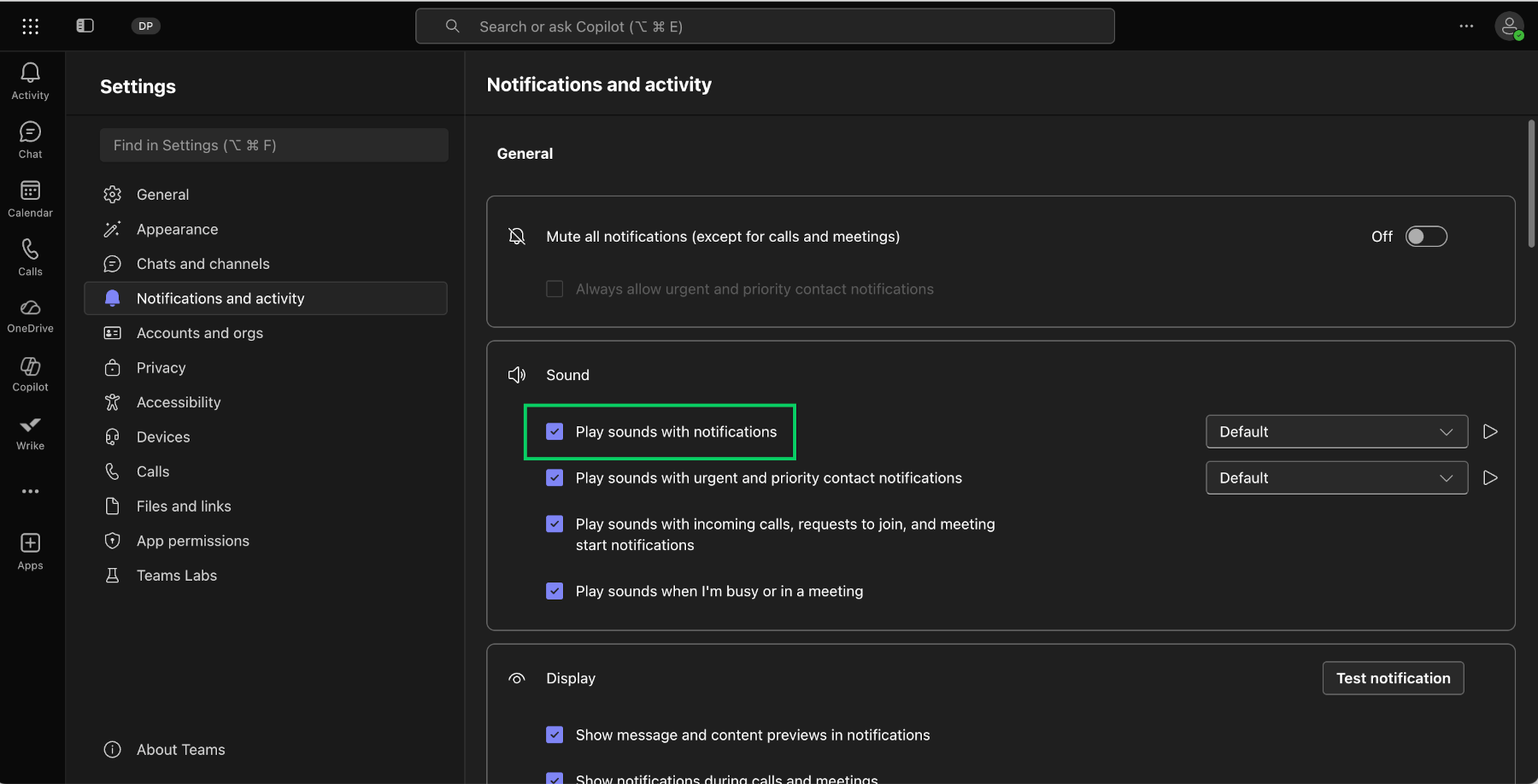
Task: Uncheck sounds for urgent and priority contacts
Action: (x=555, y=477)
